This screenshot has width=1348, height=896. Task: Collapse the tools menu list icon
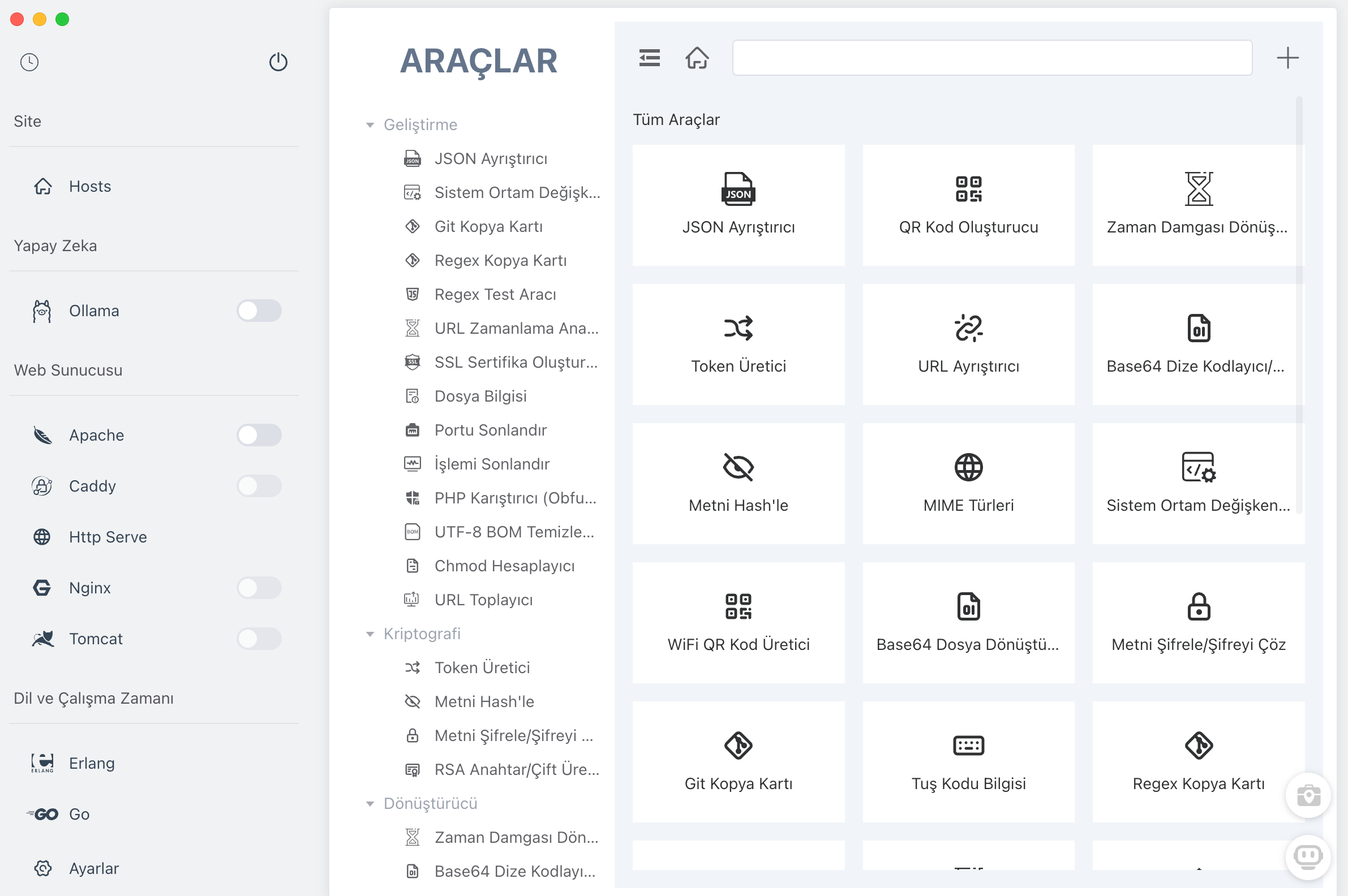pyautogui.click(x=650, y=58)
